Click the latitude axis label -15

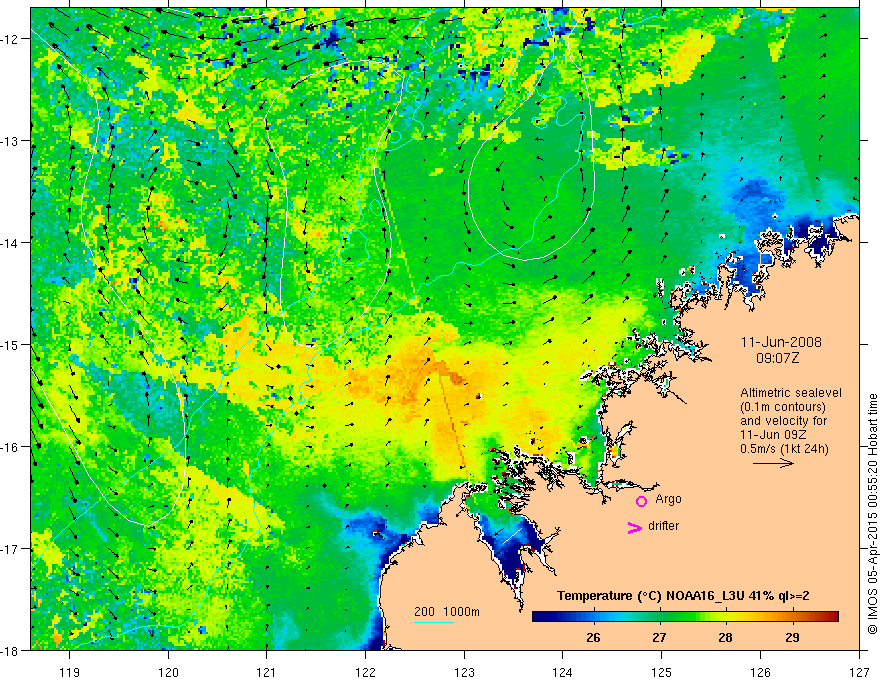click(x=10, y=344)
